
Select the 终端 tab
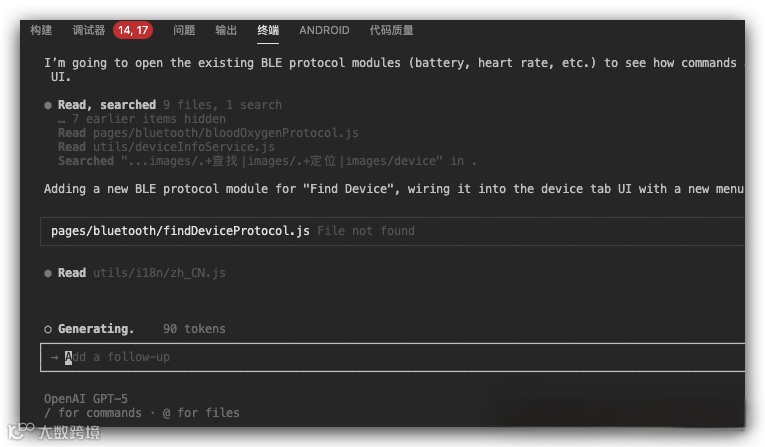[268, 30]
